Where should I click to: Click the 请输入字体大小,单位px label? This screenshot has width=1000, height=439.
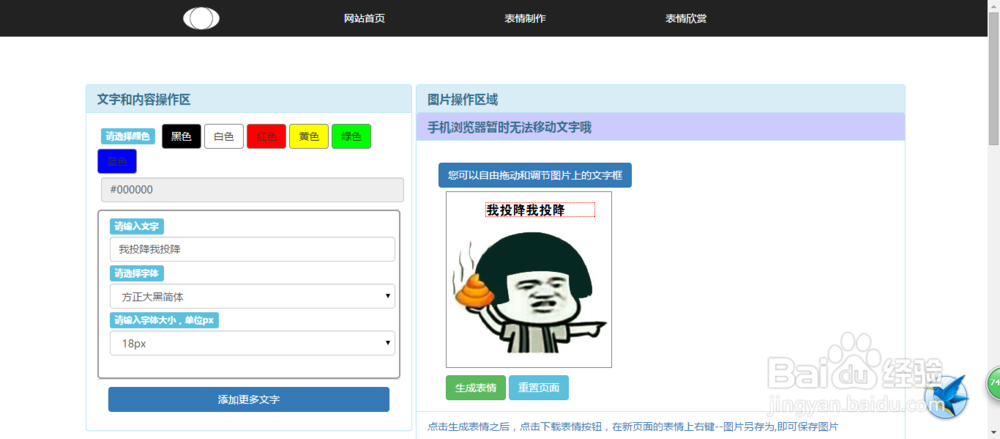pyautogui.click(x=165, y=320)
